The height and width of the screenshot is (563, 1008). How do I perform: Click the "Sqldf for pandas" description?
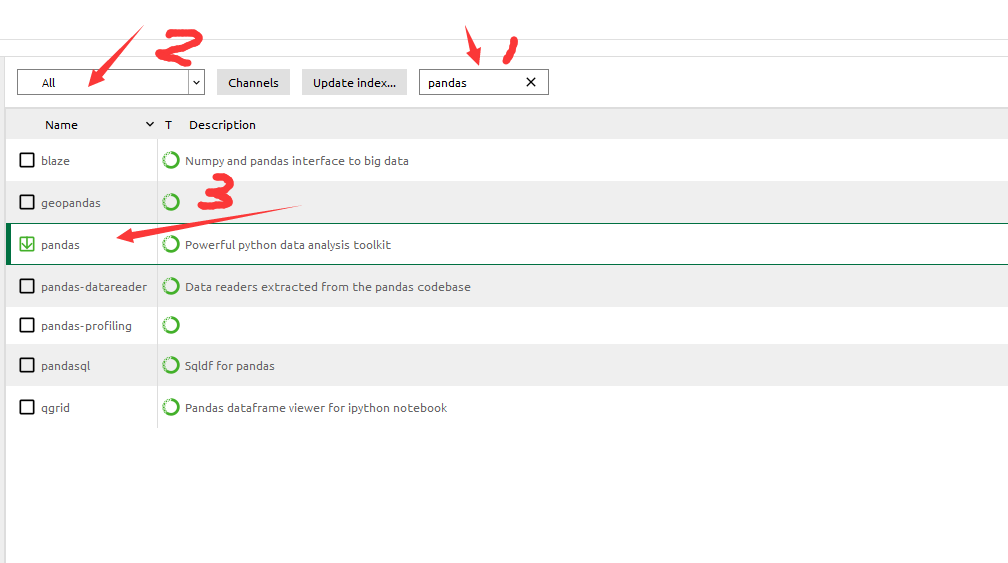(230, 366)
